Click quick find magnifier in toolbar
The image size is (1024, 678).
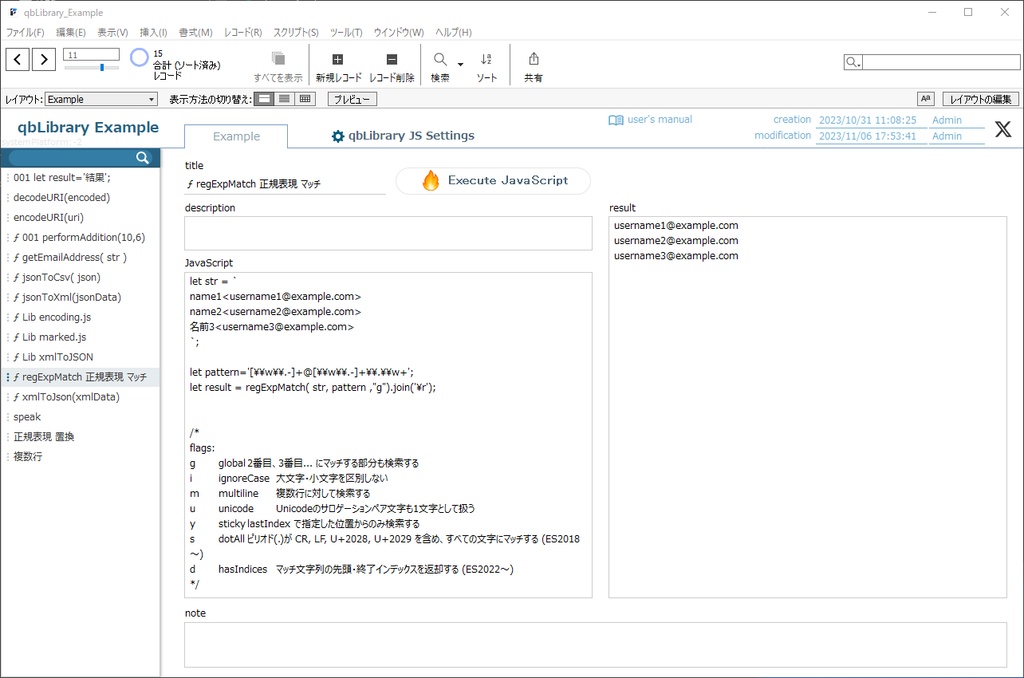pos(852,62)
